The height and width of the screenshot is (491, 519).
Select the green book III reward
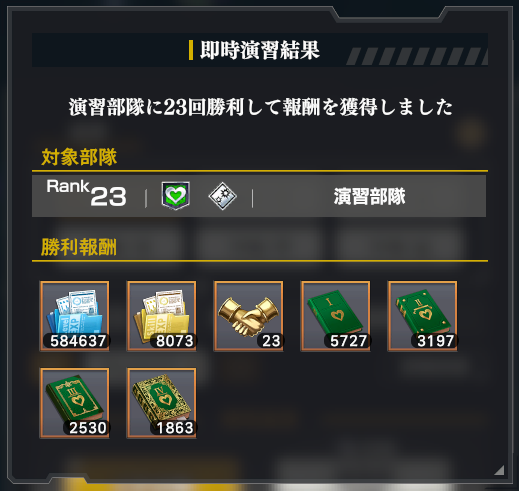tap(74, 403)
